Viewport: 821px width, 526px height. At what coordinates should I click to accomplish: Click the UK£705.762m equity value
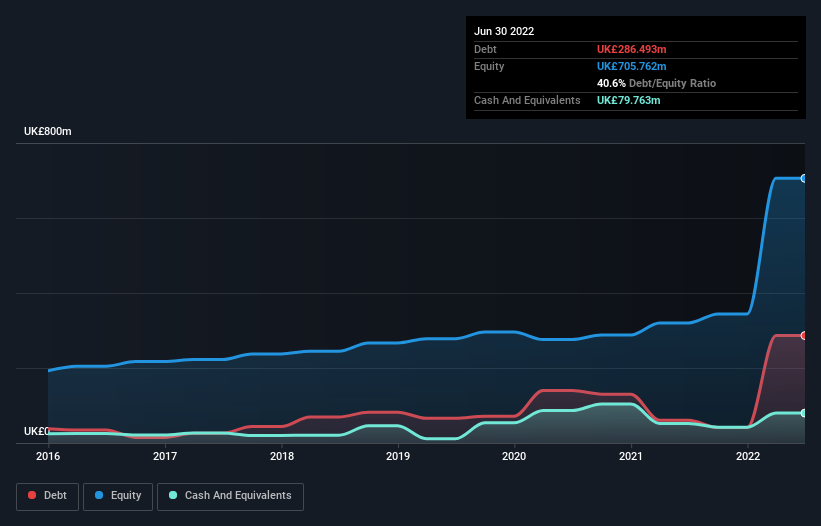coord(631,66)
